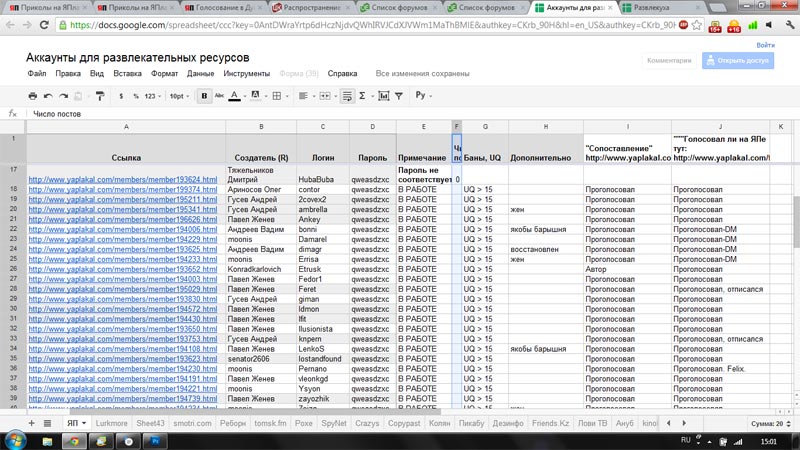
Task: Add a new sheet with plus icon
Action: click(33, 424)
